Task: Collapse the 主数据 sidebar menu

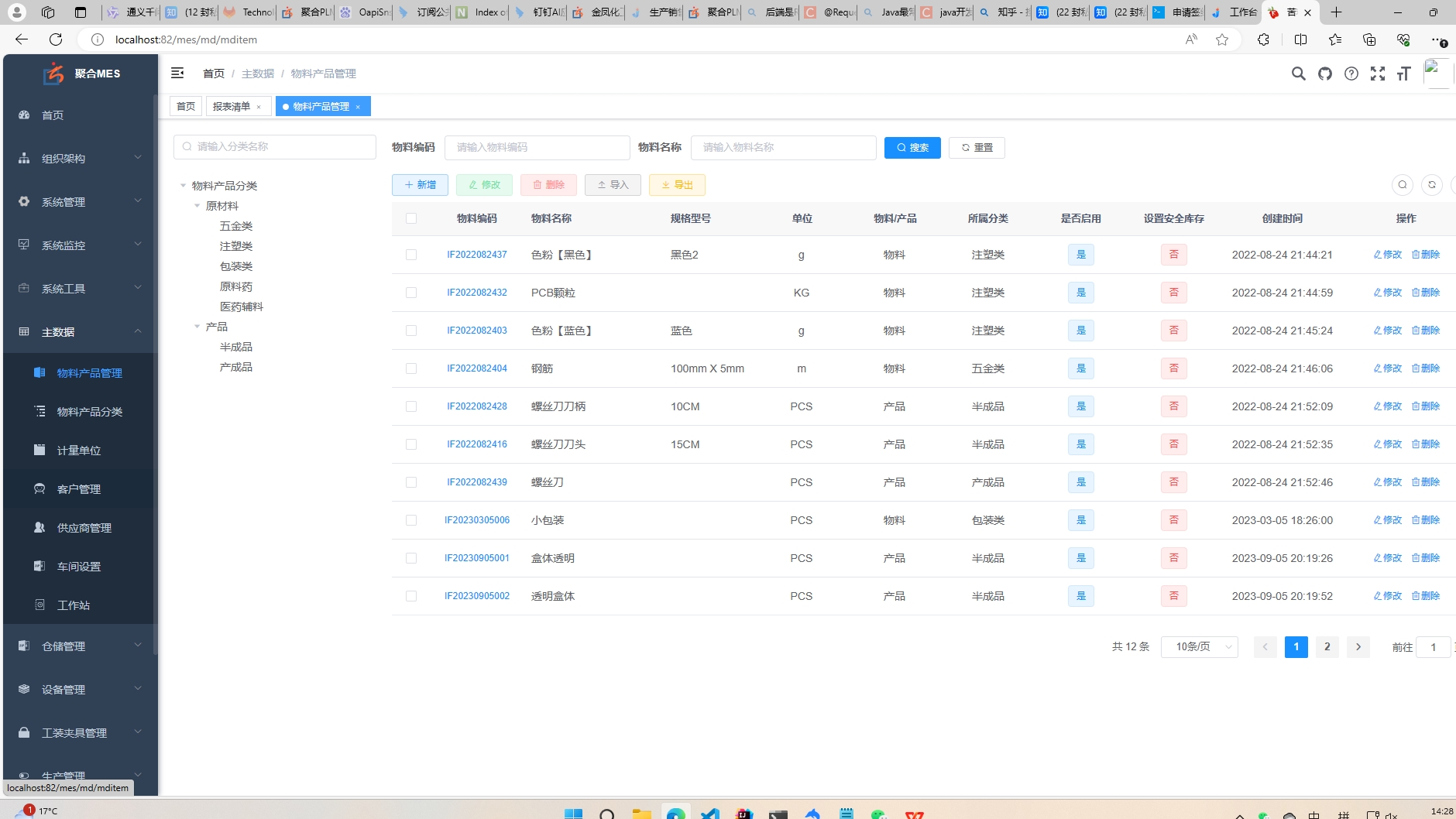Action: 81,332
